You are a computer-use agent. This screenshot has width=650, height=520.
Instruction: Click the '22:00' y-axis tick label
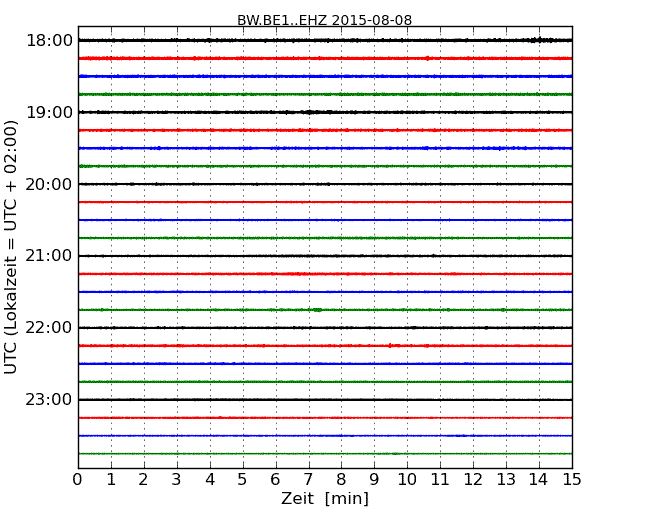pos(49,328)
